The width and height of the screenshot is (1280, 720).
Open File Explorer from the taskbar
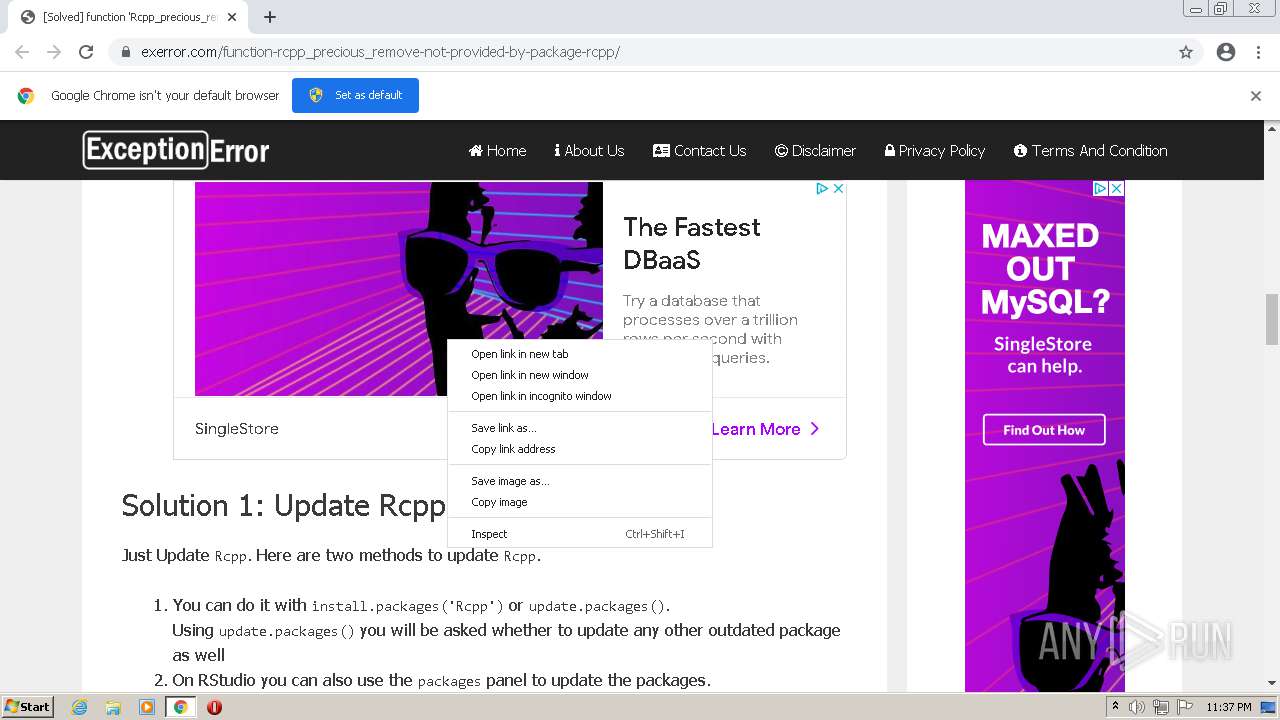coord(113,707)
